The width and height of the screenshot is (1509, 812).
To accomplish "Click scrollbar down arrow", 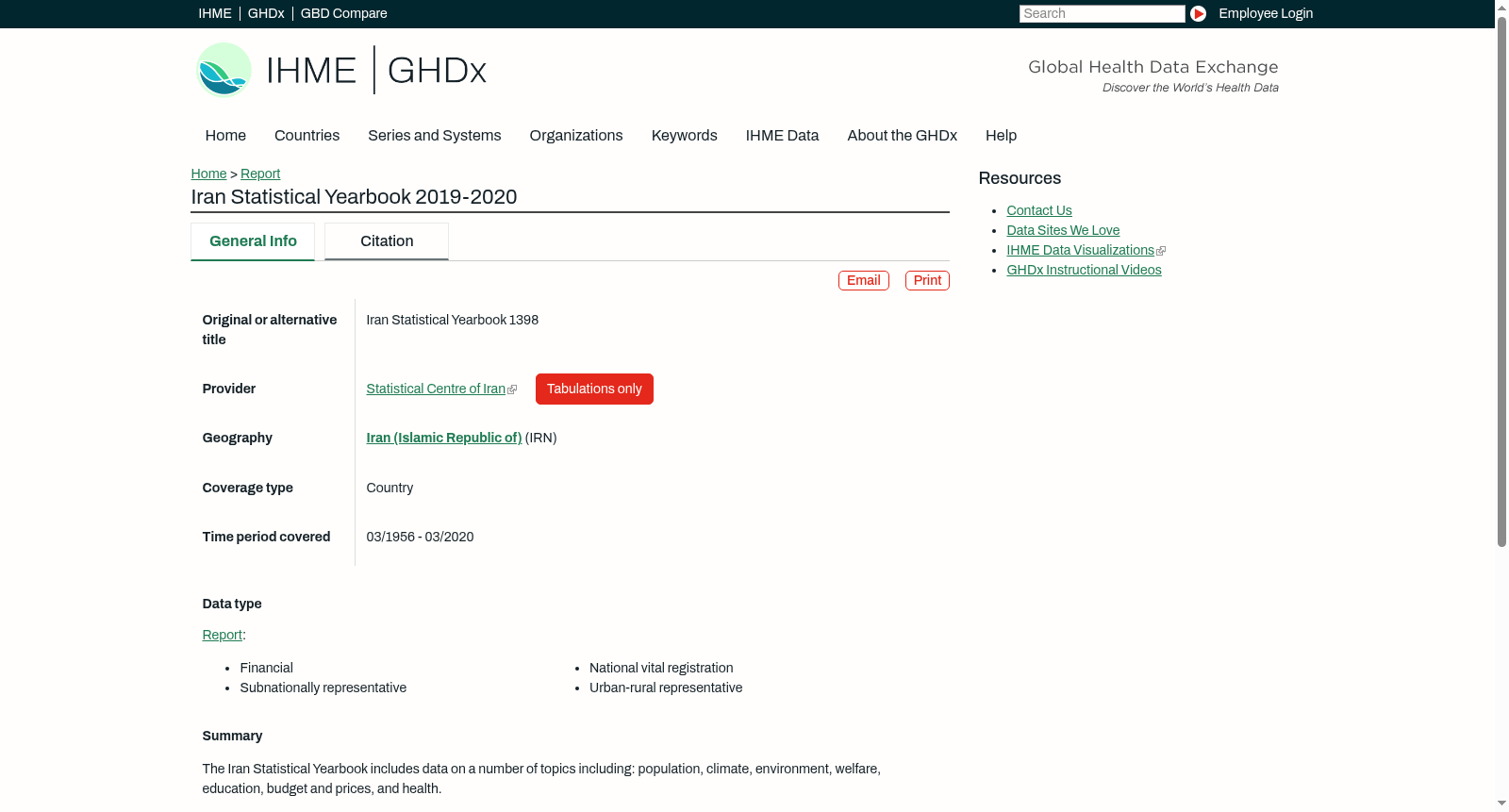I will coord(1501,804).
